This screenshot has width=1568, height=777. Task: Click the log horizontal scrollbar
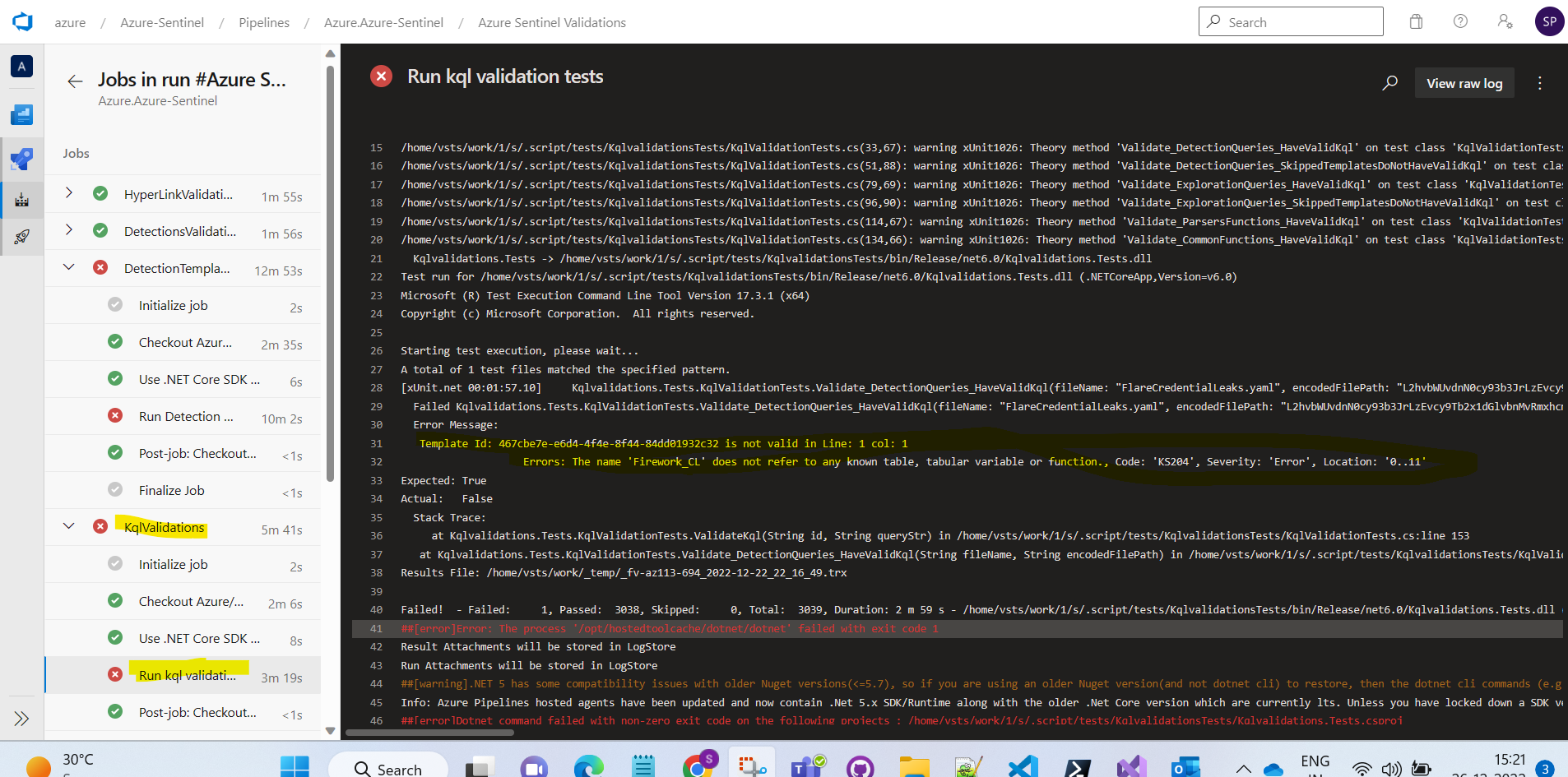pyautogui.click(x=429, y=733)
